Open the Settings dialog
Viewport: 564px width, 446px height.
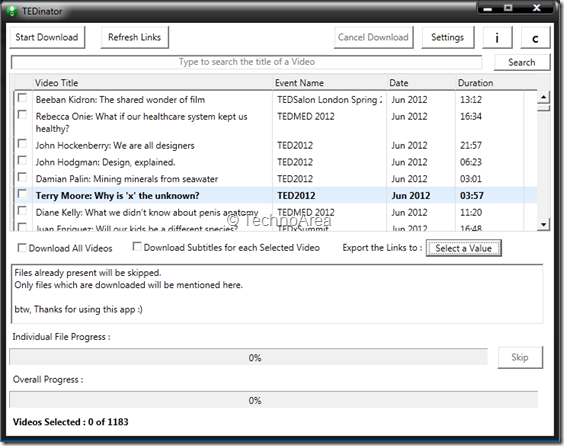[x=447, y=37]
